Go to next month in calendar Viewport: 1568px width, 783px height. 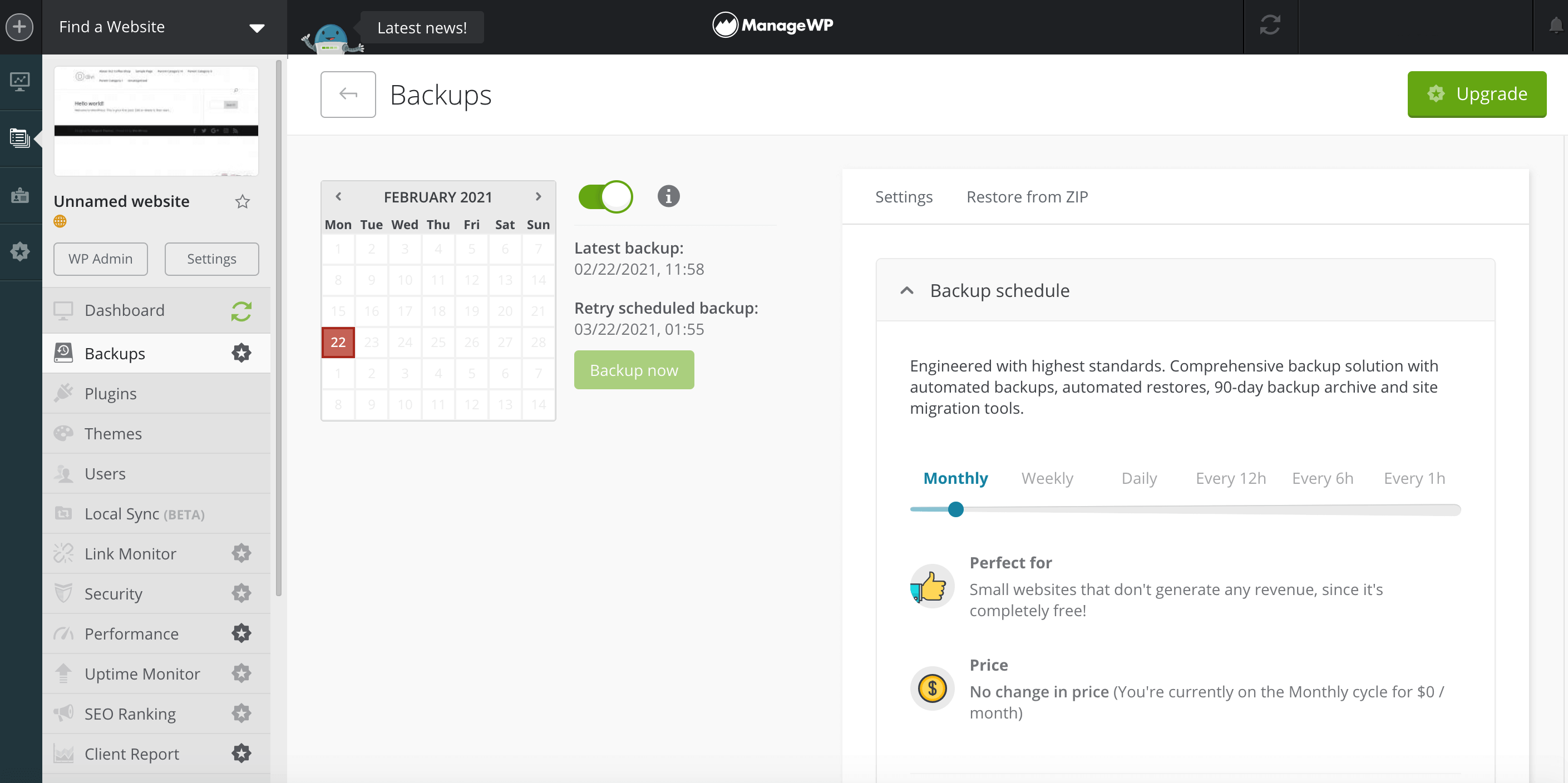pyautogui.click(x=538, y=196)
